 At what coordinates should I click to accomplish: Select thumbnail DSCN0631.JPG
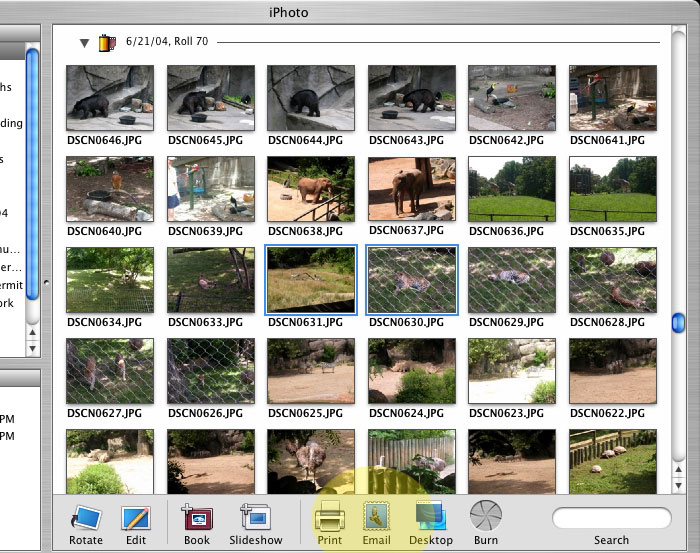[x=310, y=279]
